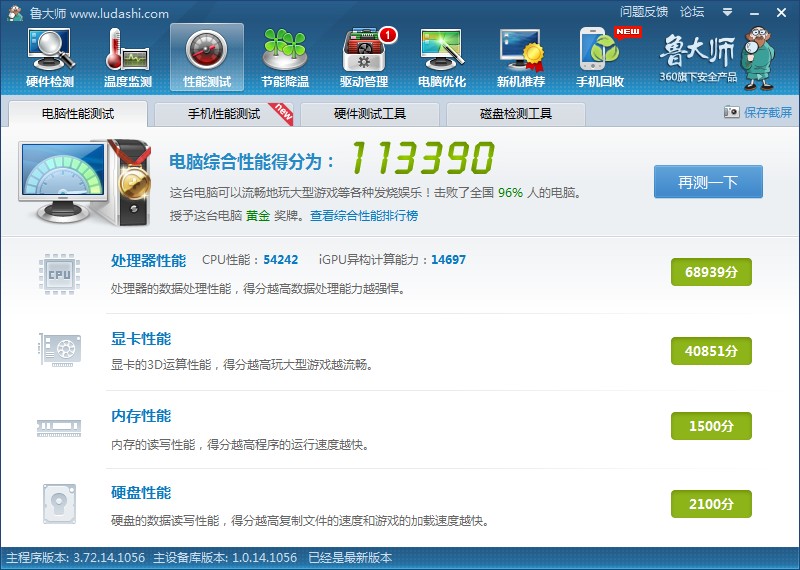Open 查看综合性能排行榜 link

pyautogui.click(x=364, y=215)
